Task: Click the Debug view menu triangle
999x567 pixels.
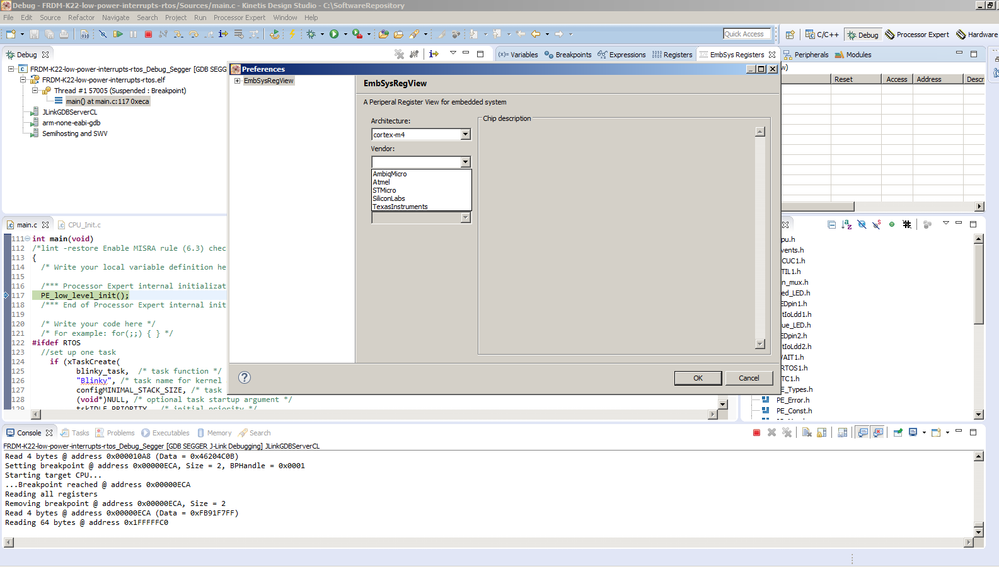Action: click(x=453, y=54)
